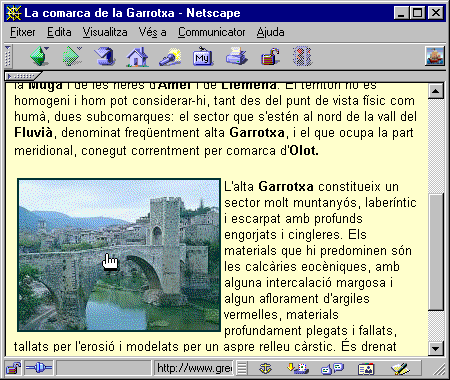
Task: Go to the Home page
Action: 137,56
